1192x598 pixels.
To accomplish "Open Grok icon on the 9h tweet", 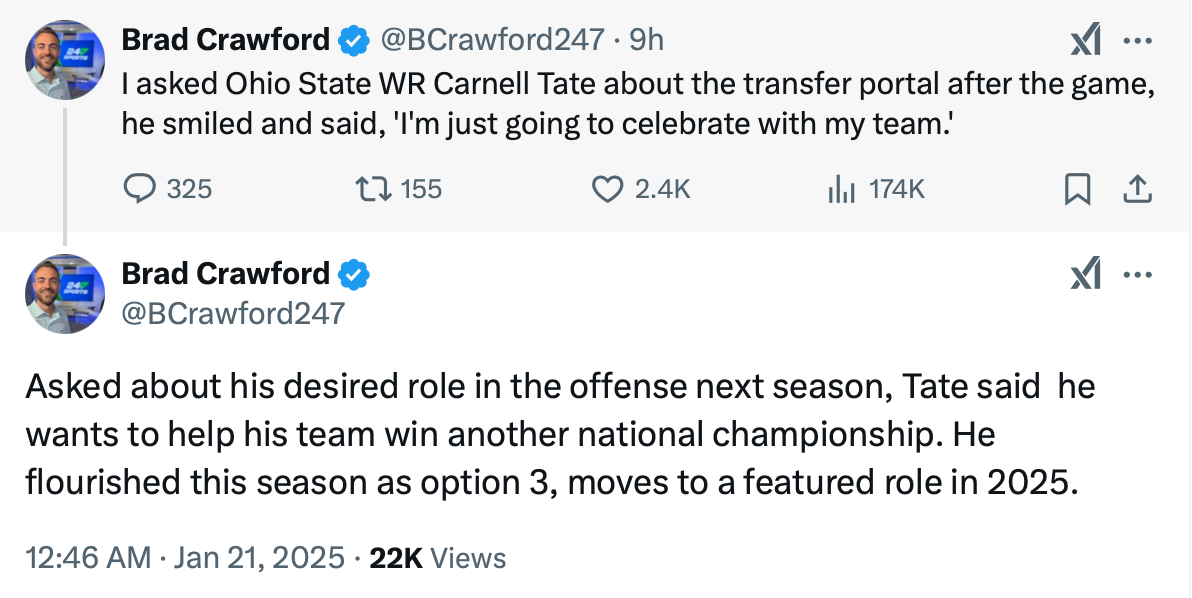I will pos(1084,40).
